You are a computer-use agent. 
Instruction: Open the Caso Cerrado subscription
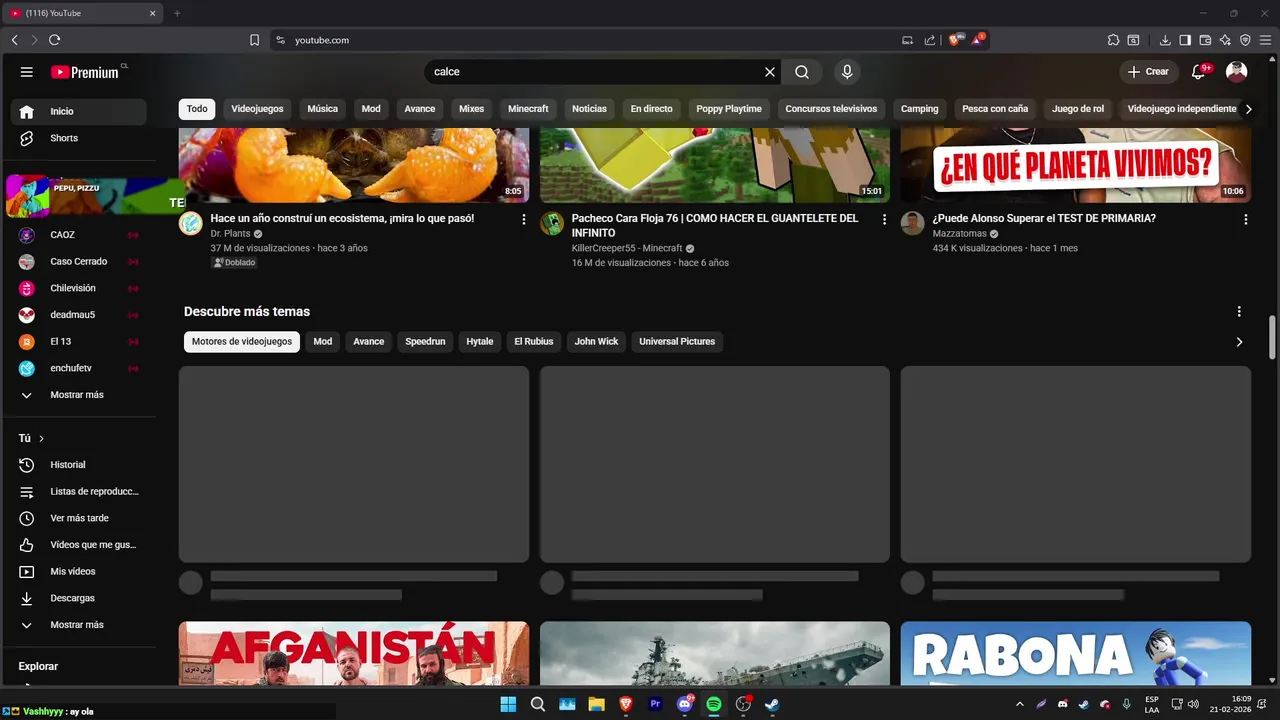(x=81, y=261)
